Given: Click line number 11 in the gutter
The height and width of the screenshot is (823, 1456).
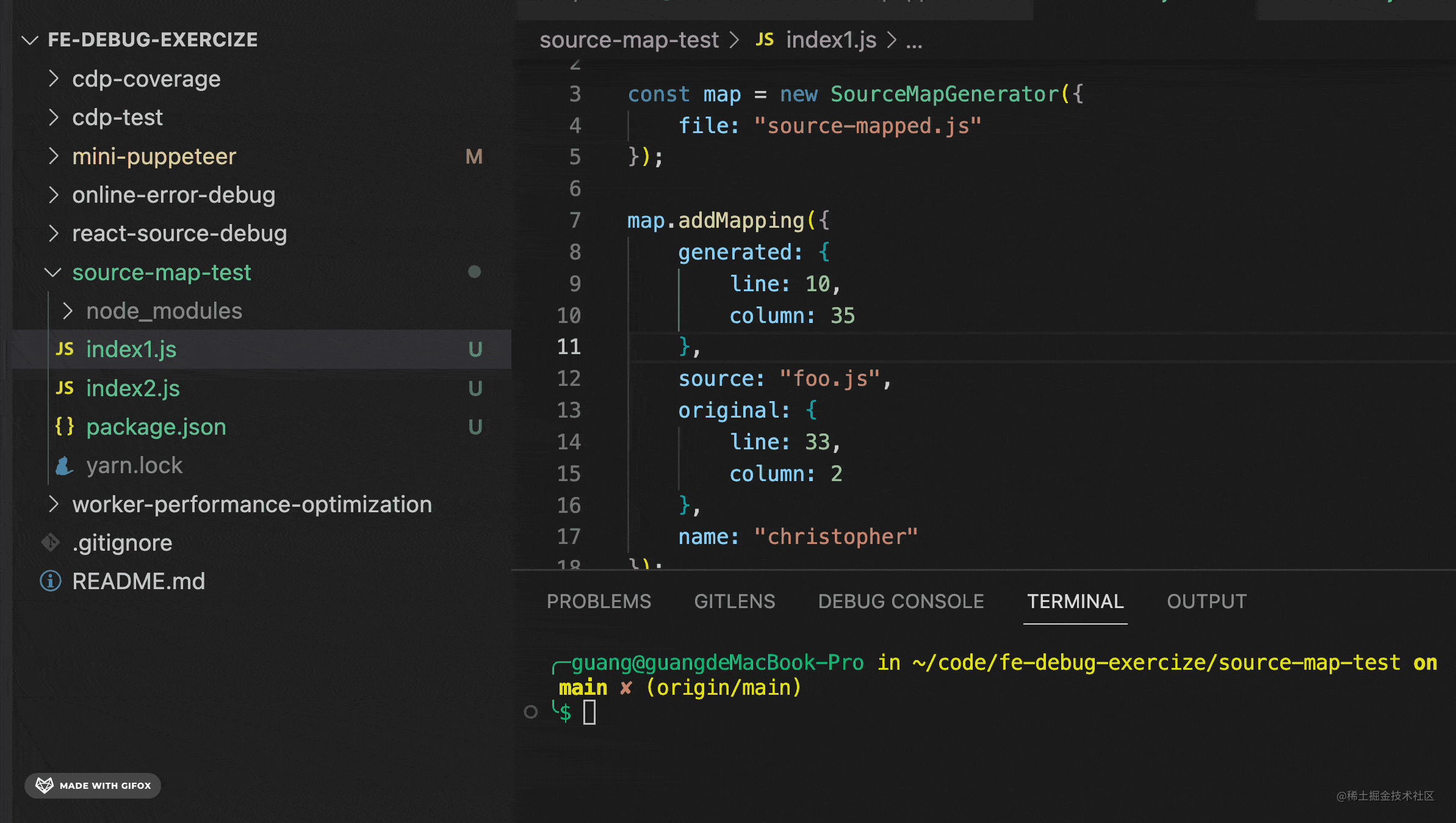Looking at the screenshot, I should tap(569, 347).
